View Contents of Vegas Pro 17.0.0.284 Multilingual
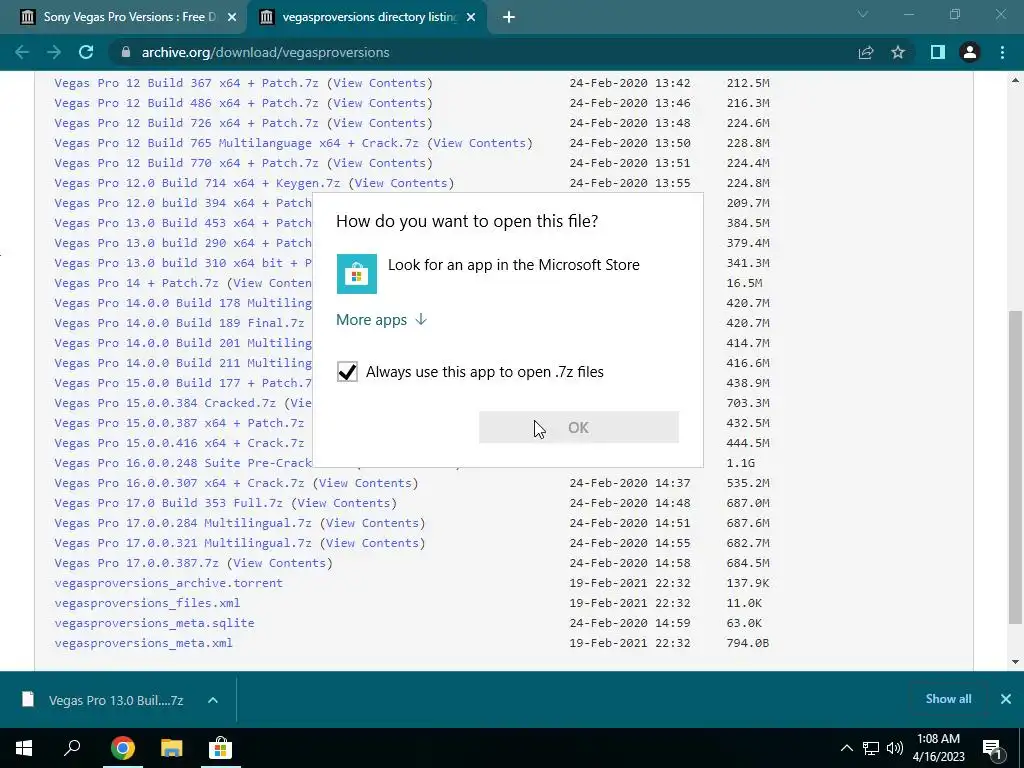The height and width of the screenshot is (768, 1024). [x=372, y=523]
